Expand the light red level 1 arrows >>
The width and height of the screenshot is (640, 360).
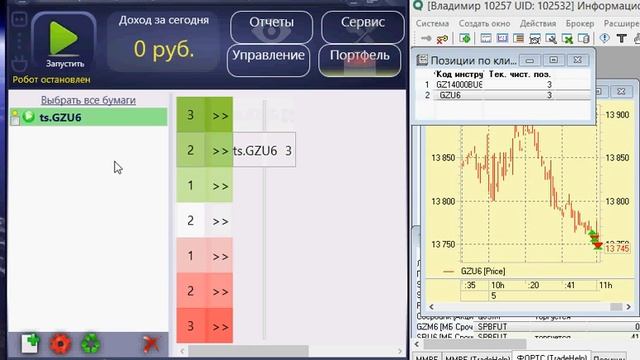coord(219,257)
